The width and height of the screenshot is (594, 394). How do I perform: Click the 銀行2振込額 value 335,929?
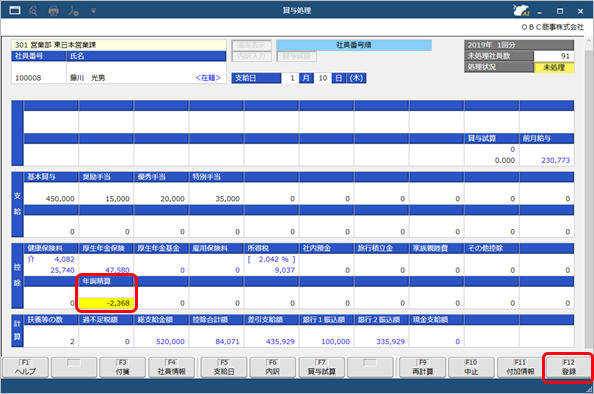(390, 342)
